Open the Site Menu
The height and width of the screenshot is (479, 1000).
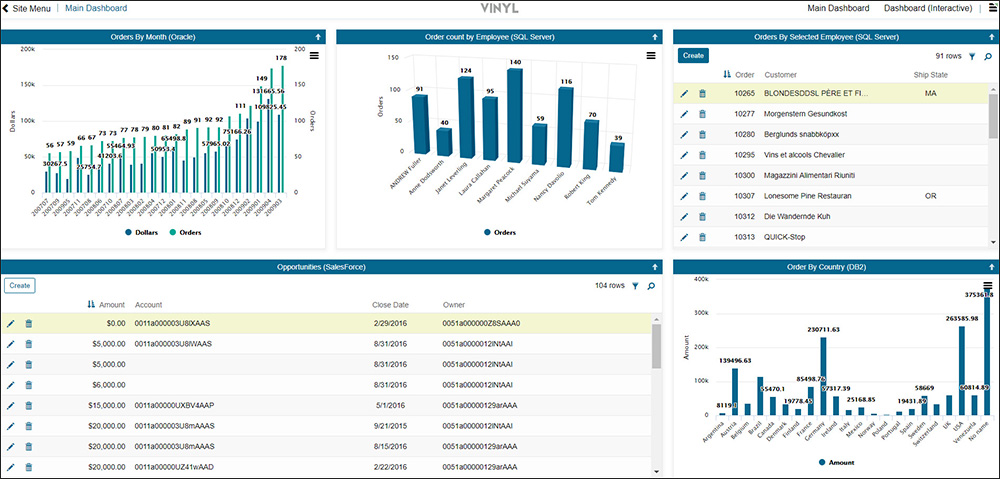[x=27, y=8]
